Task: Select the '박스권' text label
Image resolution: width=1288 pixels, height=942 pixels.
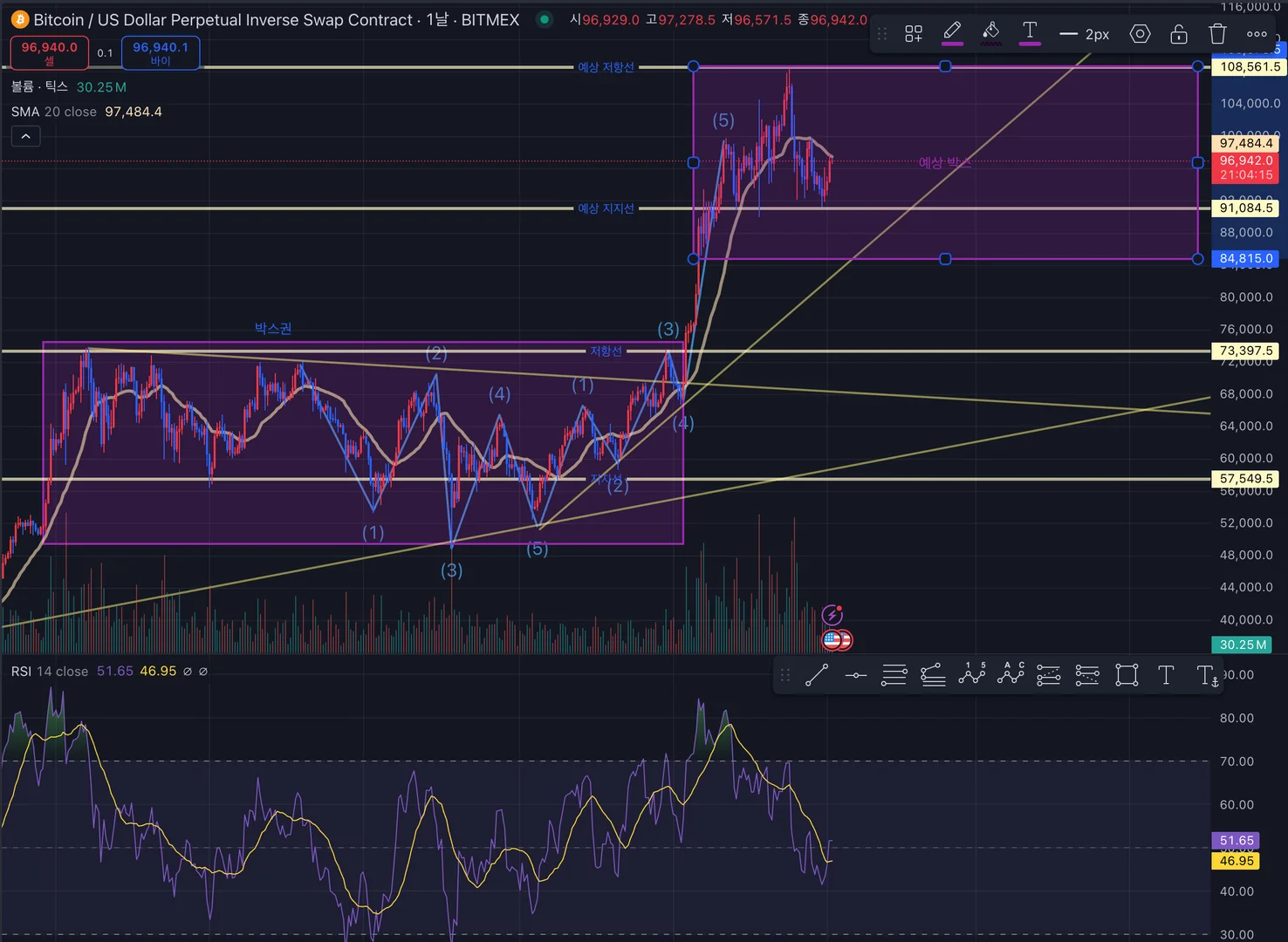Action: click(x=273, y=328)
